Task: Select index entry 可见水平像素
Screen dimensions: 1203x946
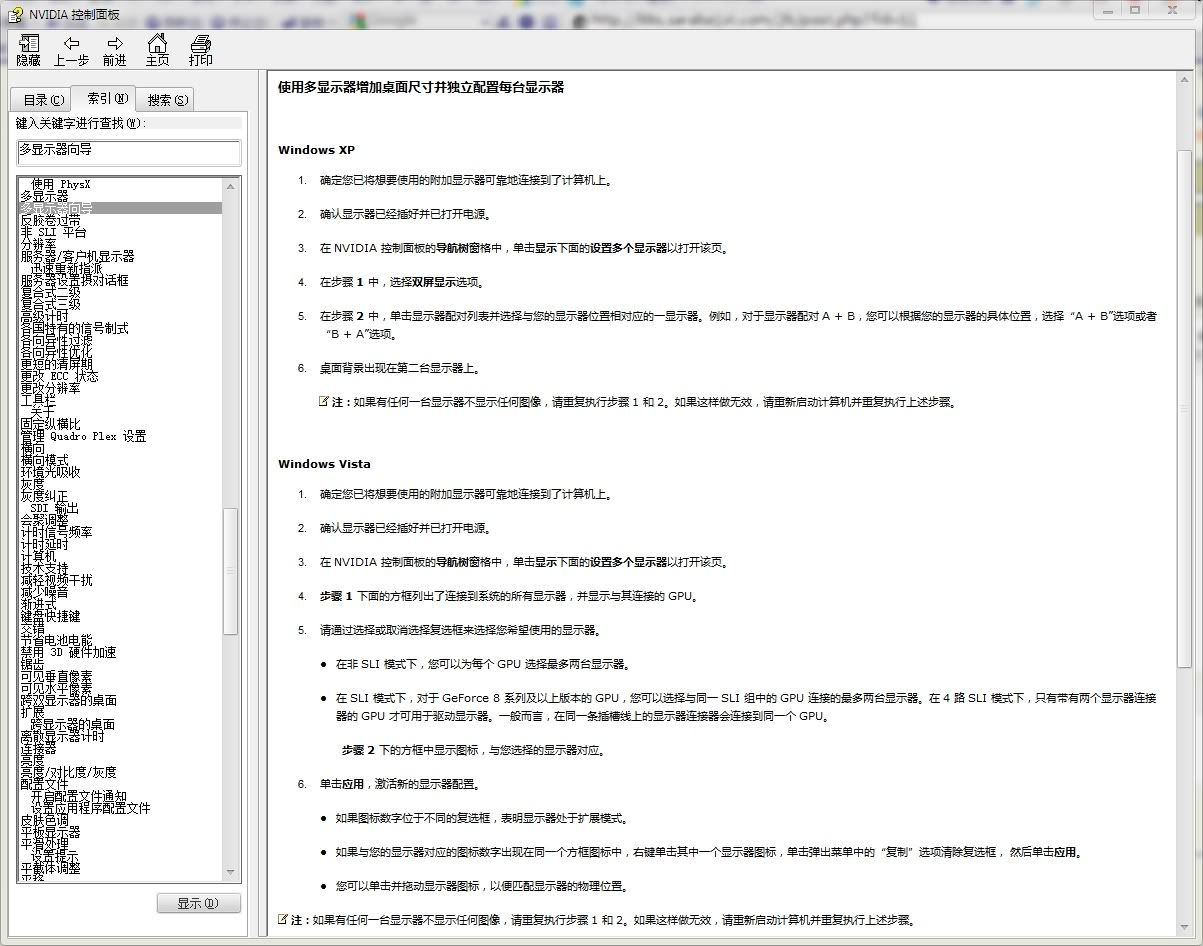Action: click(56, 689)
